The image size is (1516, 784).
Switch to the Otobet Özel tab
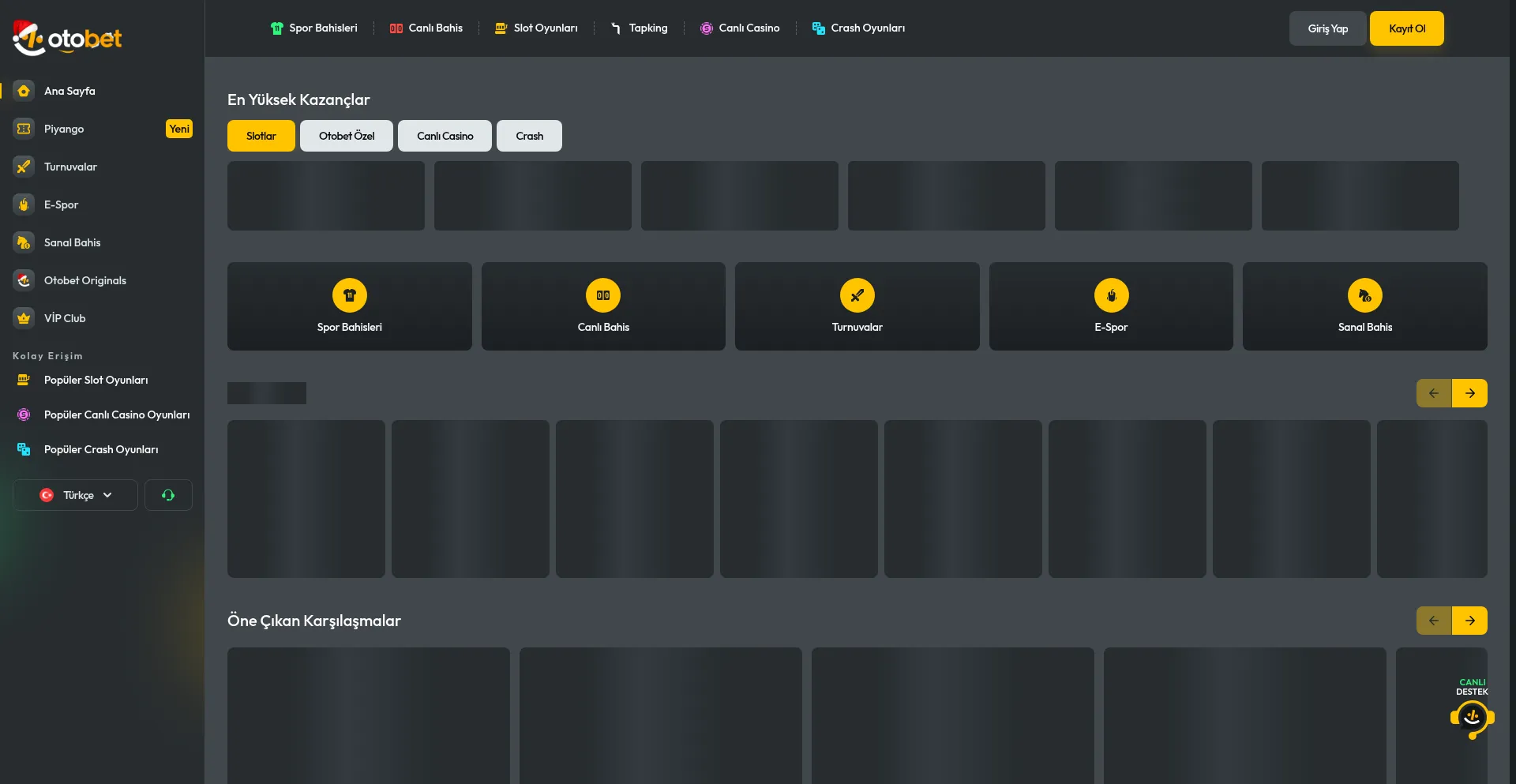[347, 136]
